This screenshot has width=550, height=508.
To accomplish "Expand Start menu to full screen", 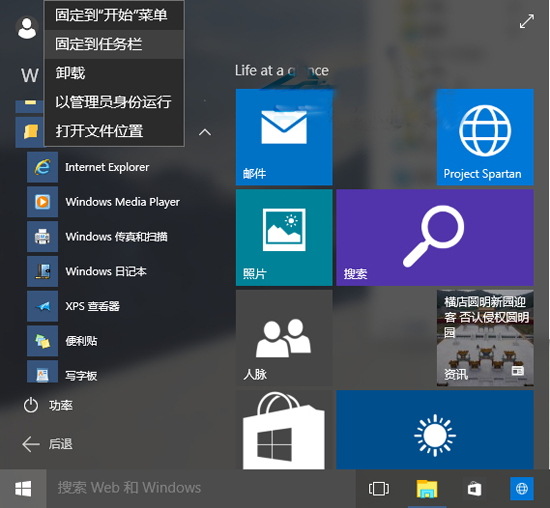I will [x=526, y=21].
